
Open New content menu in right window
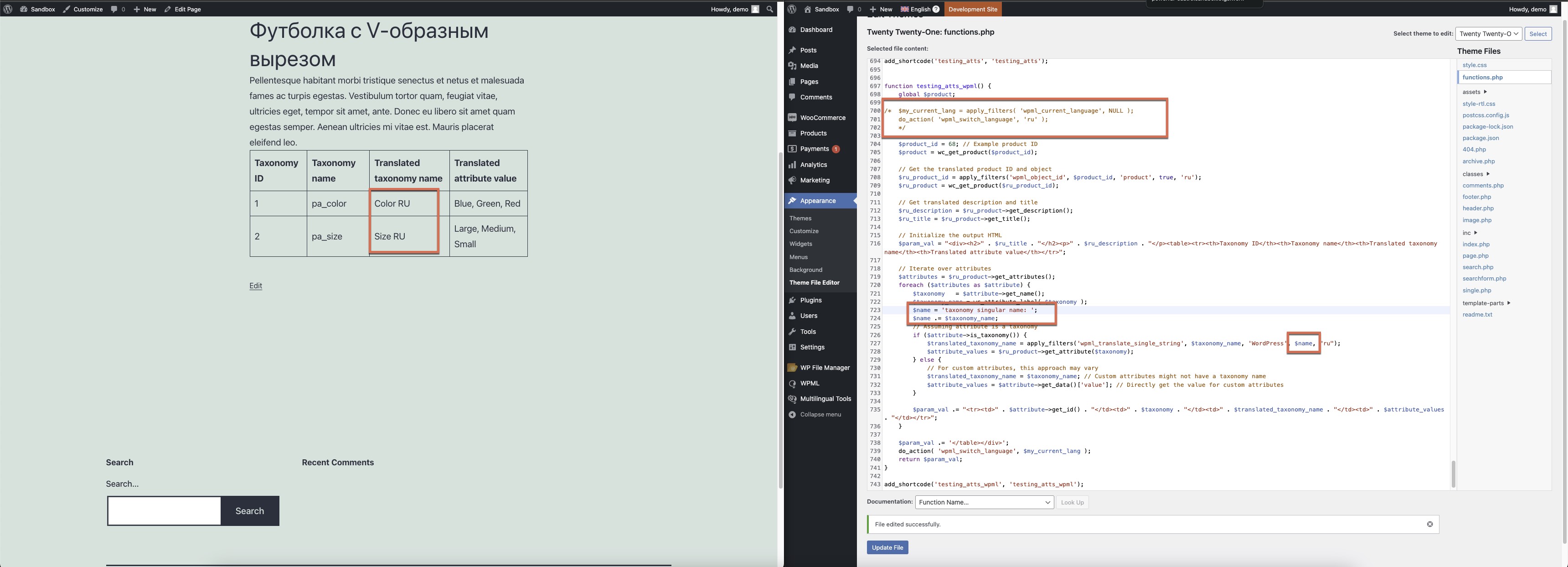[x=881, y=9]
